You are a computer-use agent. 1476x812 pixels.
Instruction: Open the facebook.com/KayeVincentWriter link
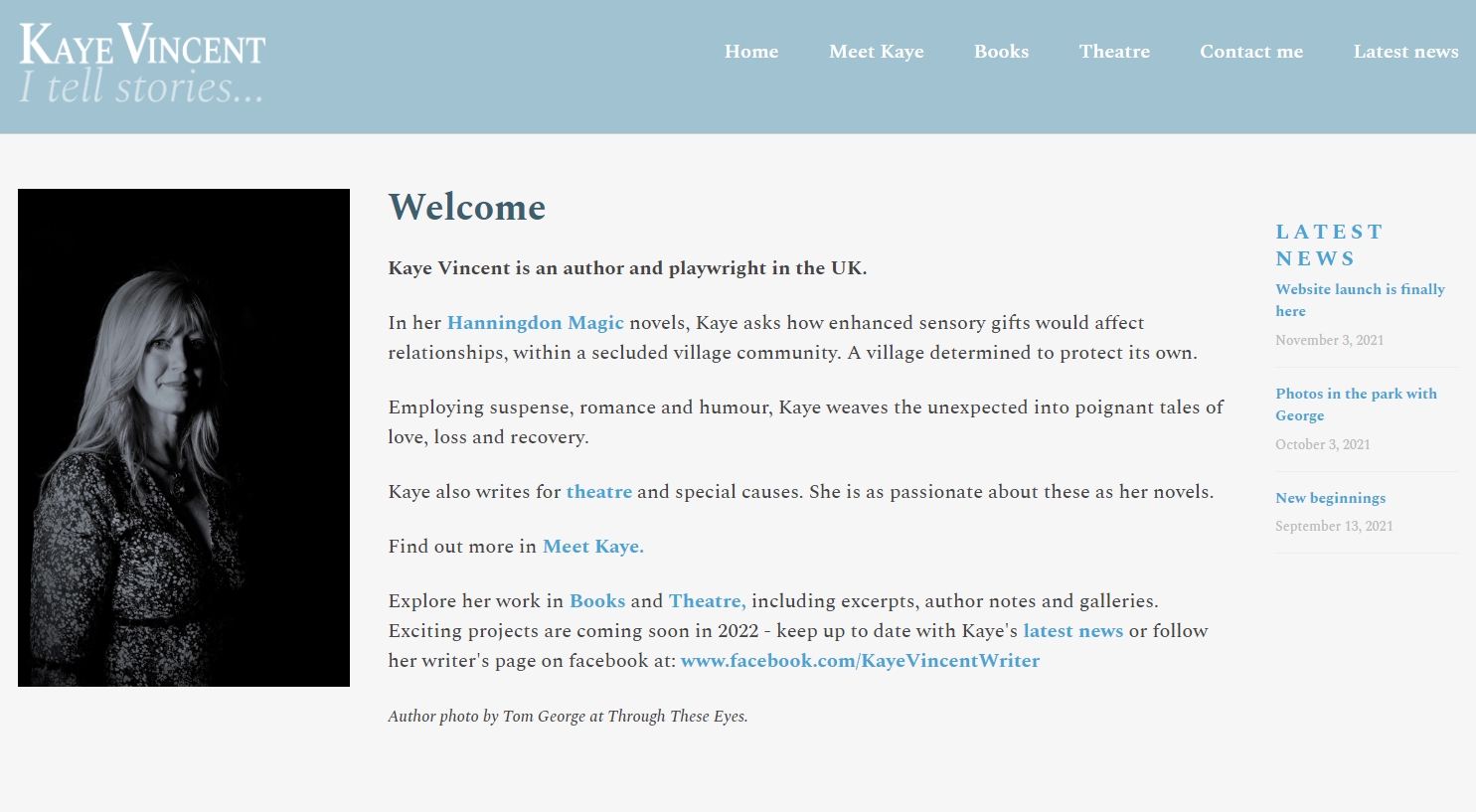pos(860,660)
